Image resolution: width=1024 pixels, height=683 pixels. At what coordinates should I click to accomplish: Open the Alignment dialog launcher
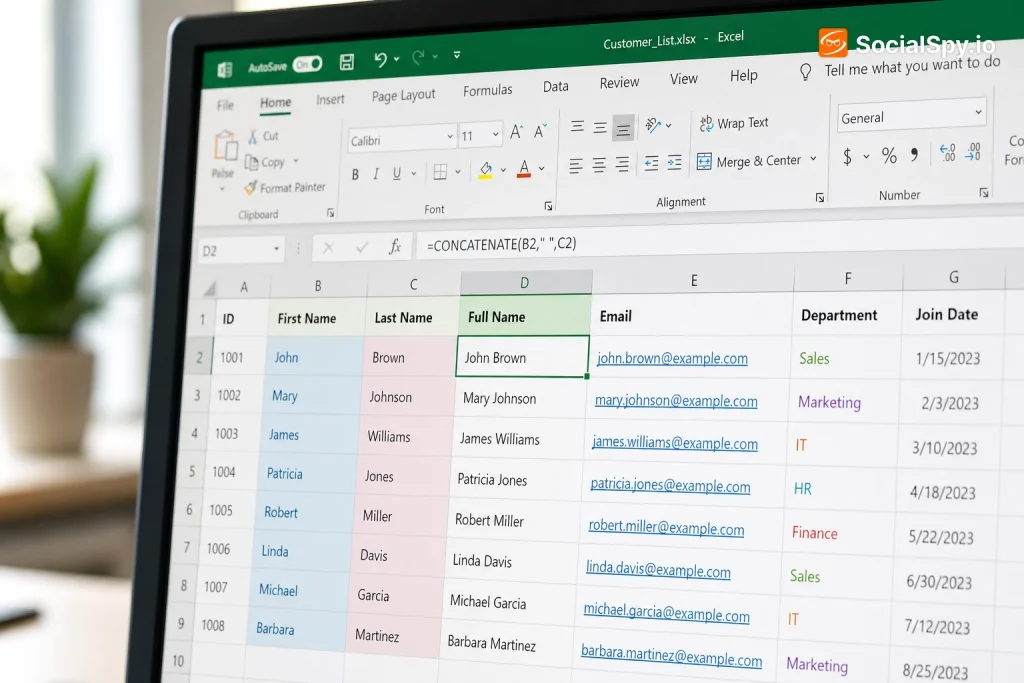point(820,198)
